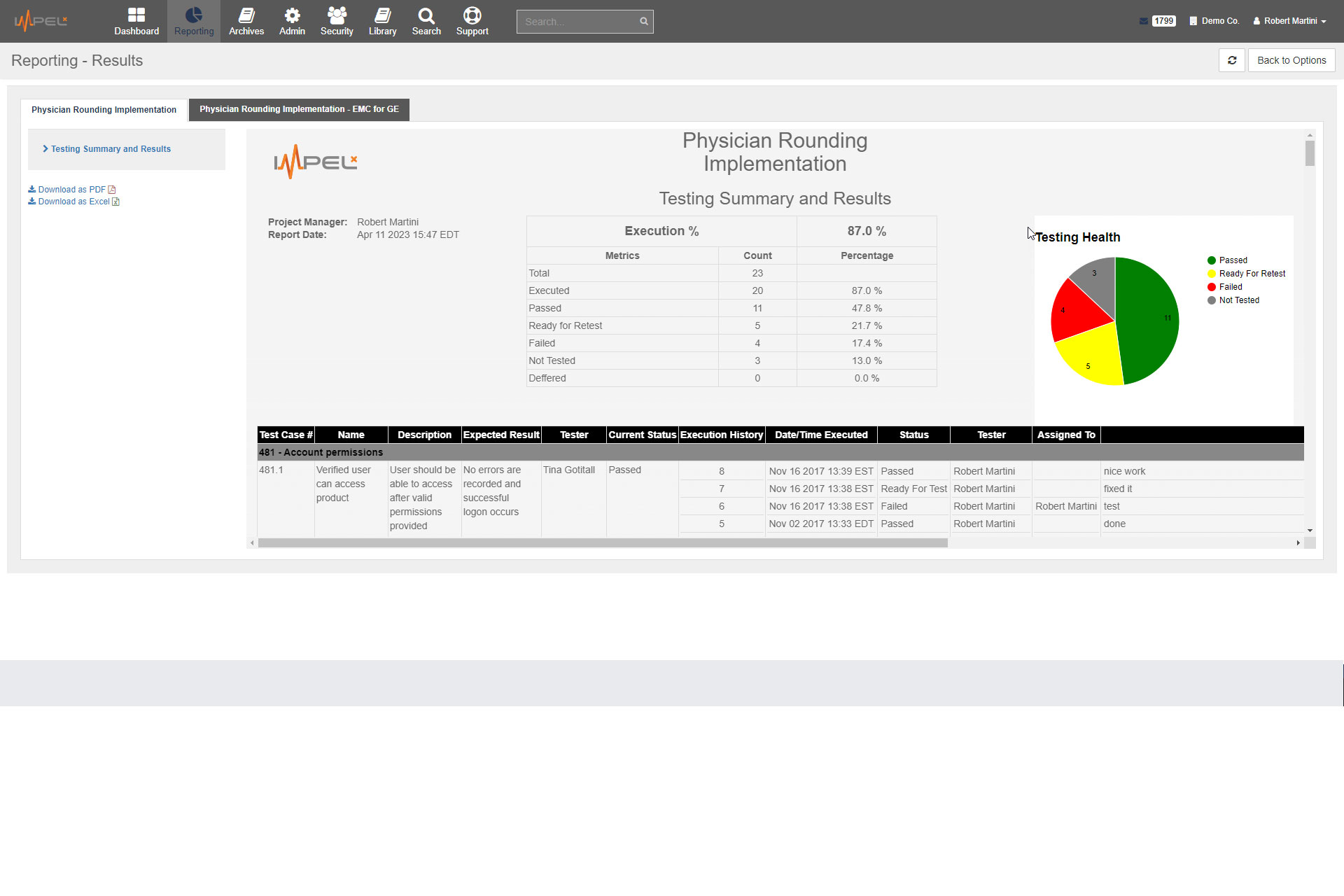Click the Testing Health chart title
This screenshot has height=896, width=1344.
(x=1078, y=237)
